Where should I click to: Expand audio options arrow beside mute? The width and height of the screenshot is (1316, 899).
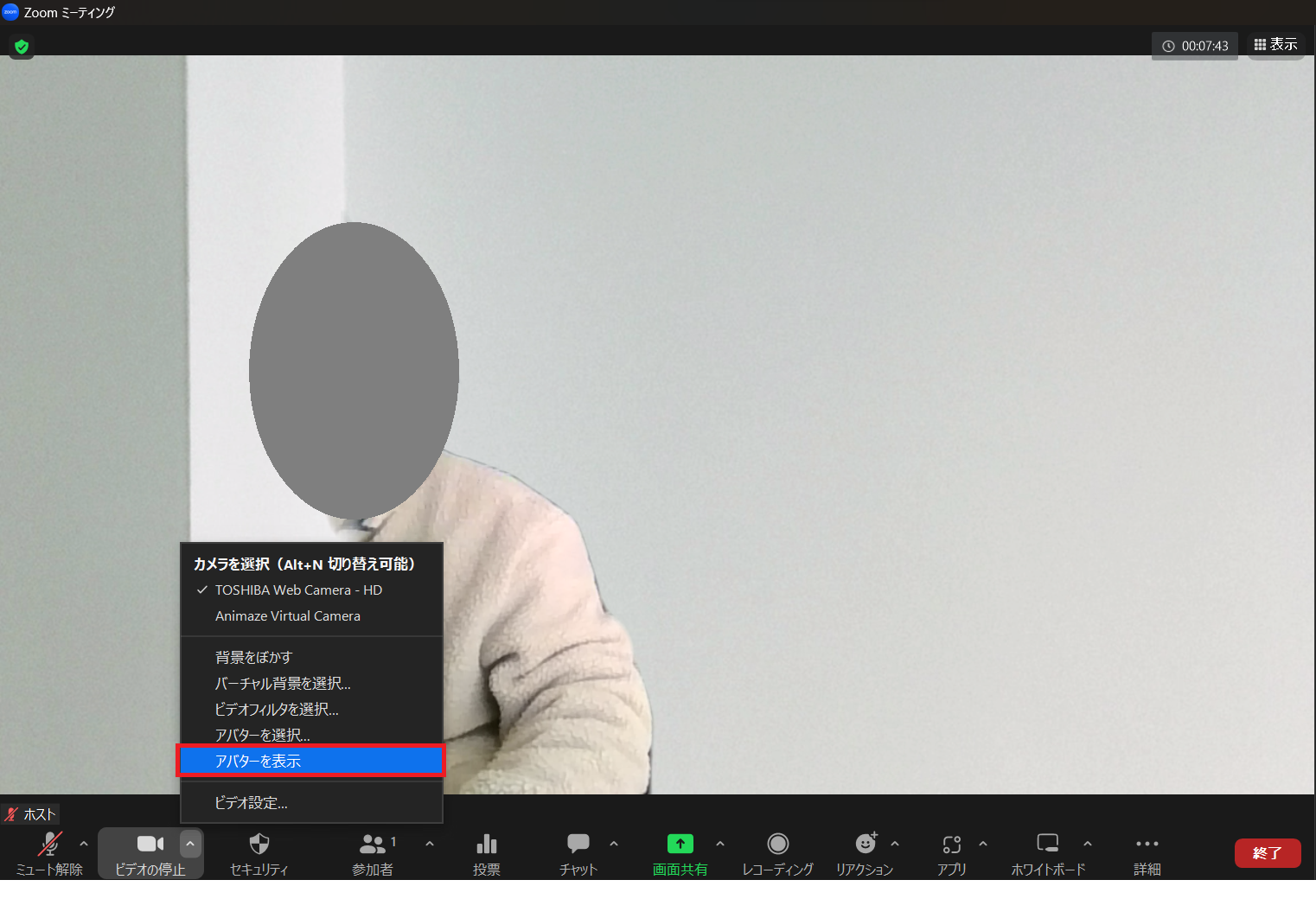tap(84, 844)
